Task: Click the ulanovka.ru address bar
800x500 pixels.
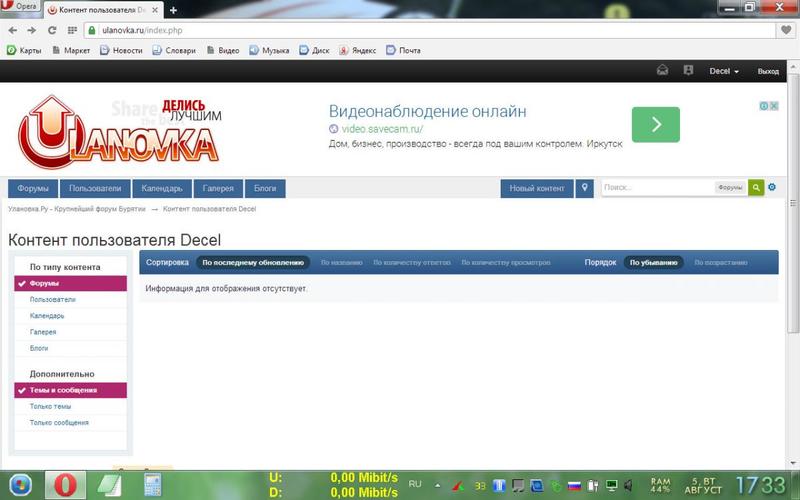Action: (429, 30)
